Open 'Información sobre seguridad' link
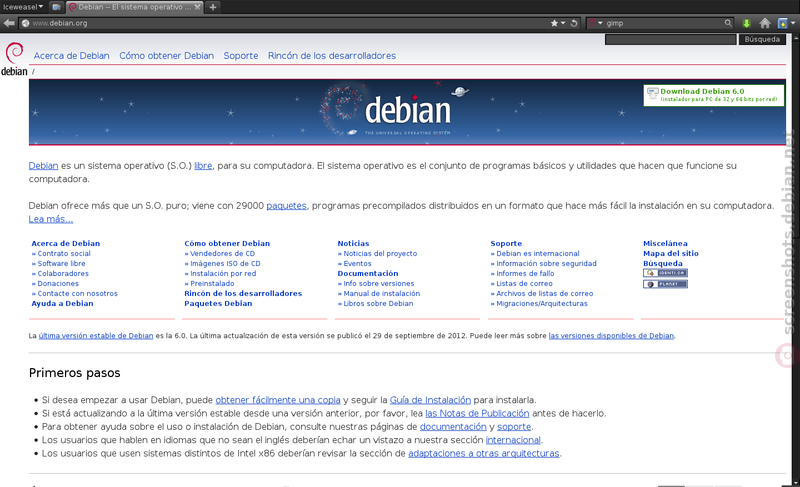The width and height of the screenshot is (800, 487). (546, 264)
